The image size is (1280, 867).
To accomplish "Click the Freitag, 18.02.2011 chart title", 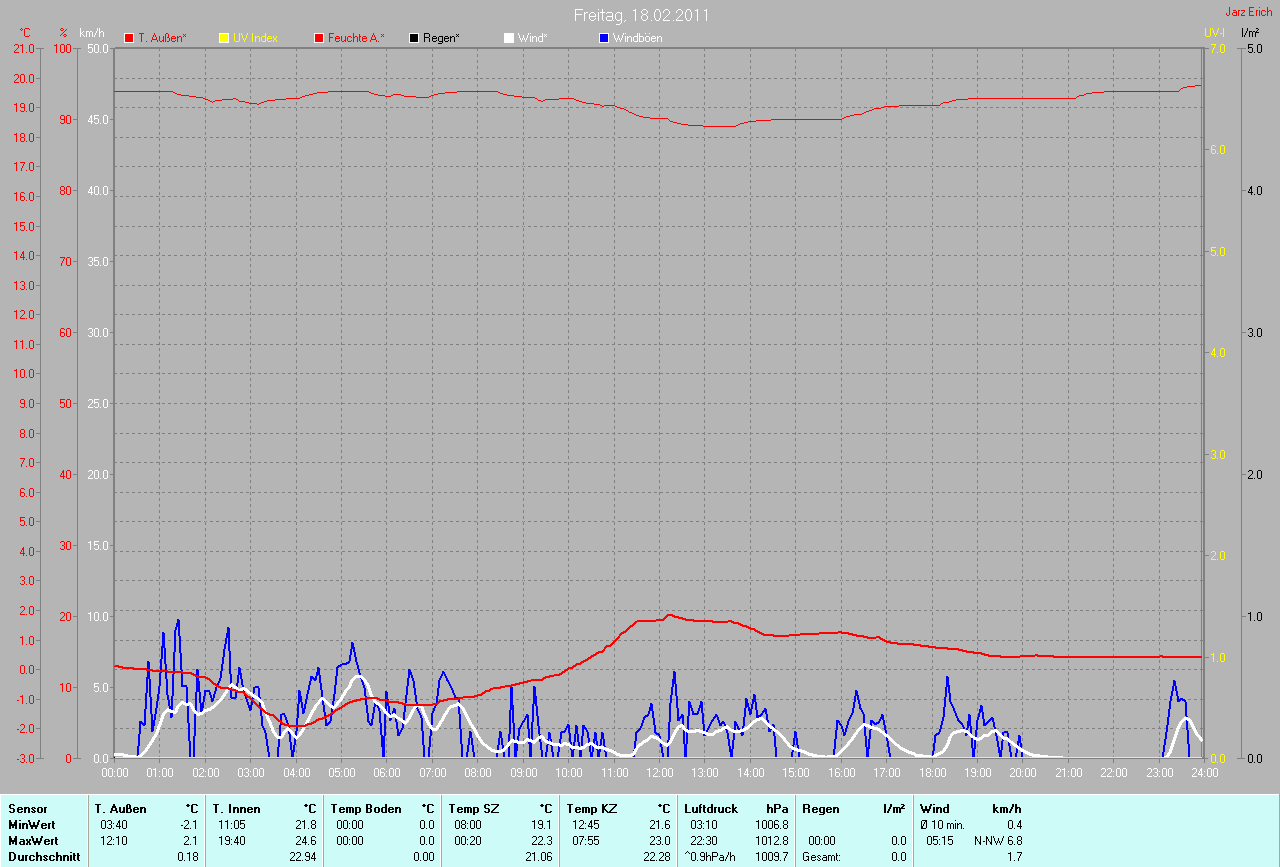I will pos(641,15).
